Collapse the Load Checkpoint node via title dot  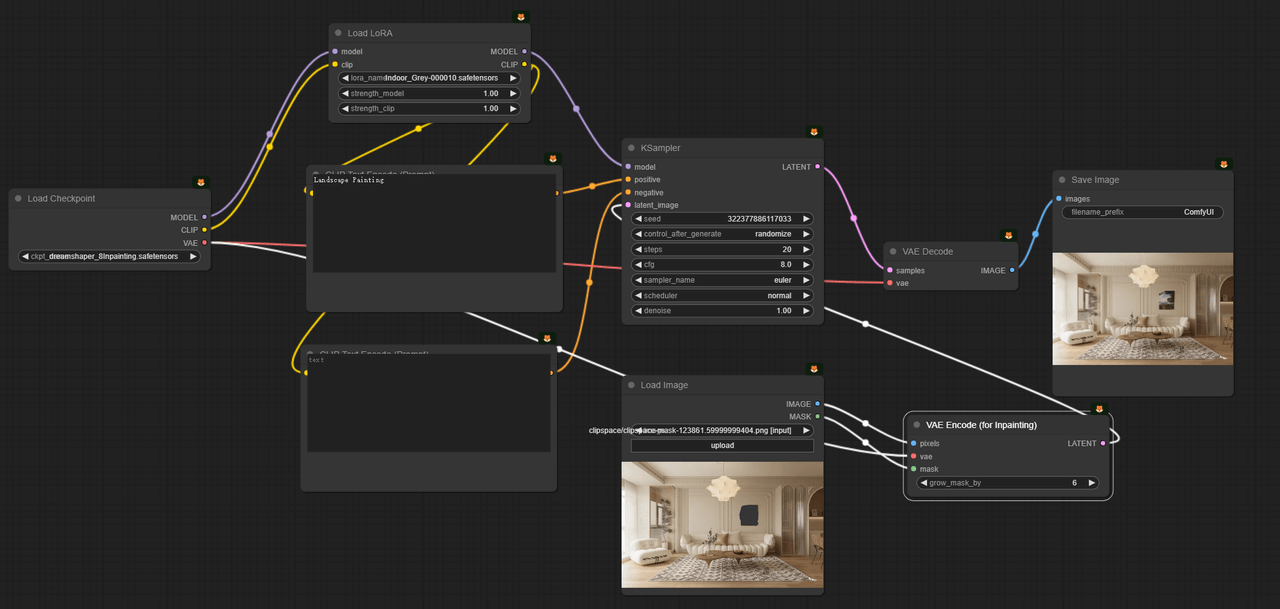19,198
